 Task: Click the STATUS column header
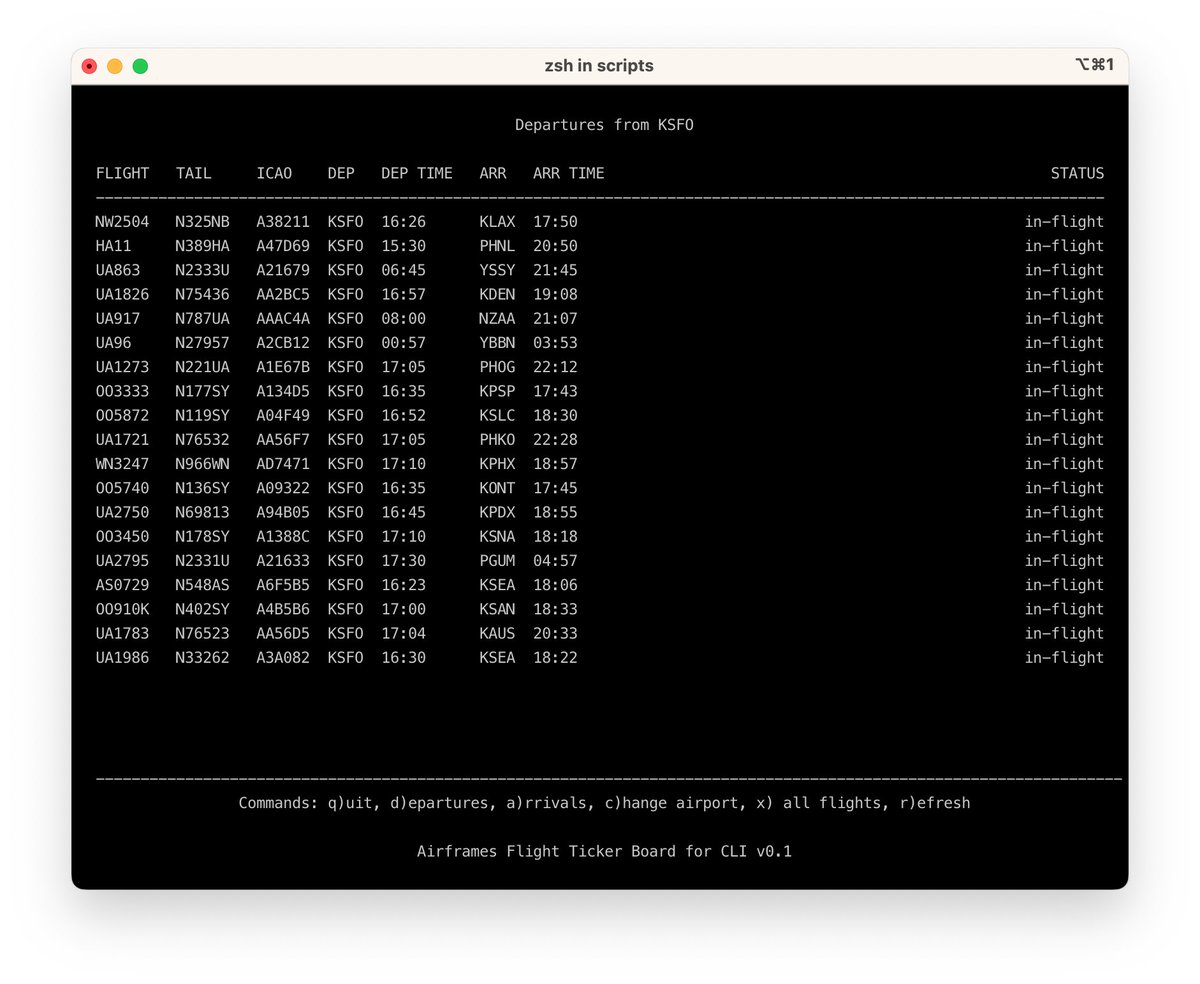tap(1077, 173)
